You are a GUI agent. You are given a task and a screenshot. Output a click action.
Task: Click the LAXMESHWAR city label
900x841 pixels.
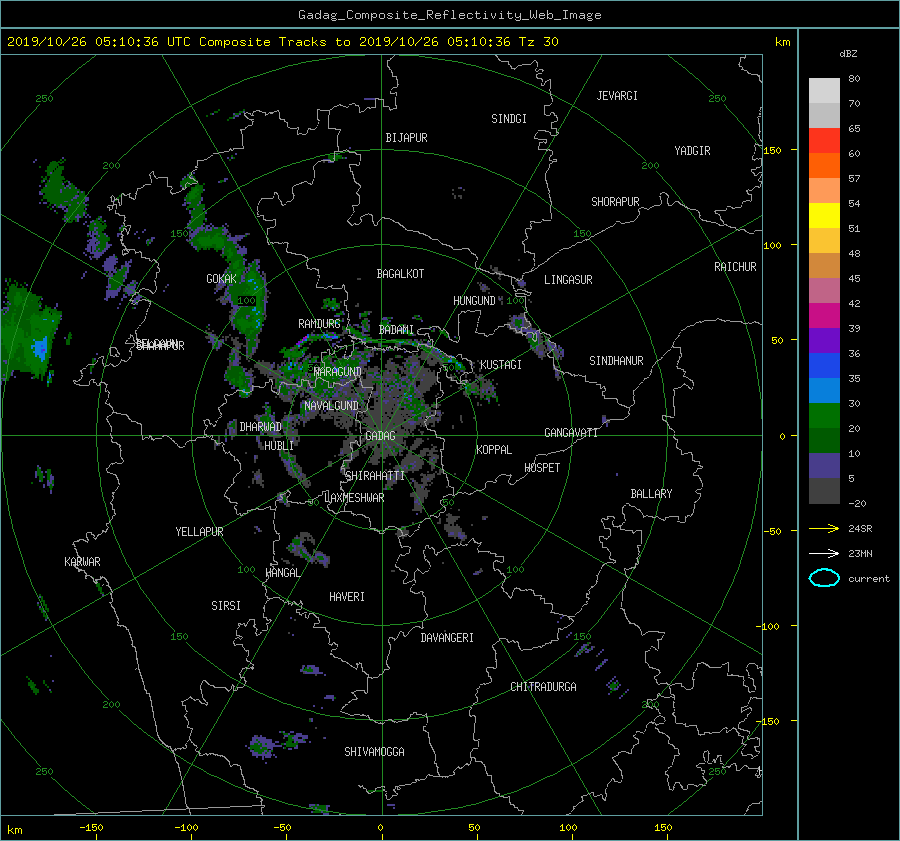tap(354, 498)
